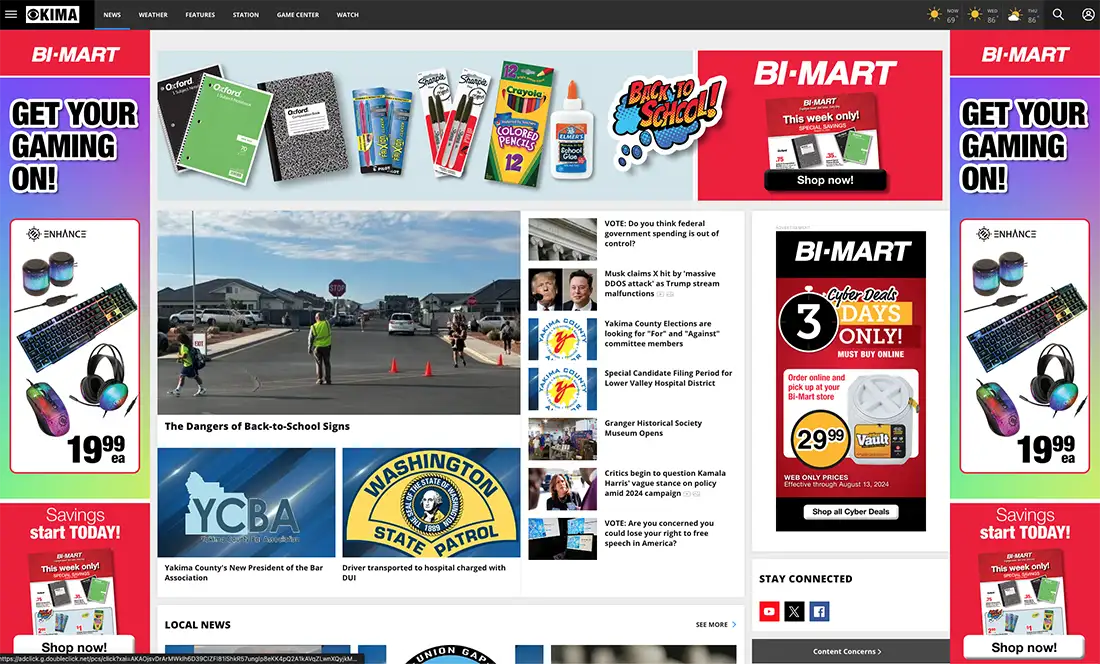Open The Dangers of Back-to-School Signs headline
The width and height of the screenshot is (1100, 664).
[x=257, y=426]
